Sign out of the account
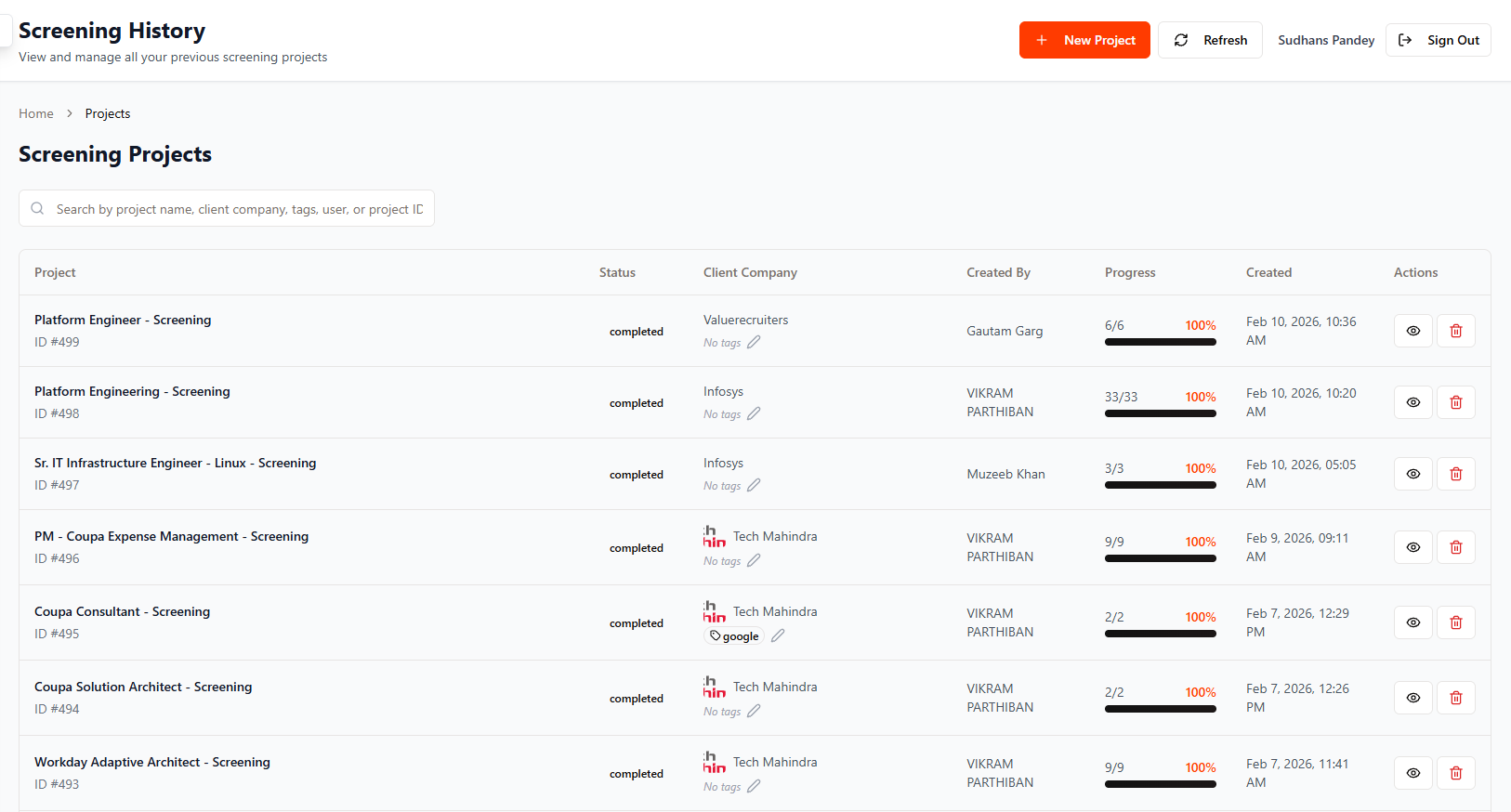The height and width of the screenshot is (812, 1511). click(1438, 40)
